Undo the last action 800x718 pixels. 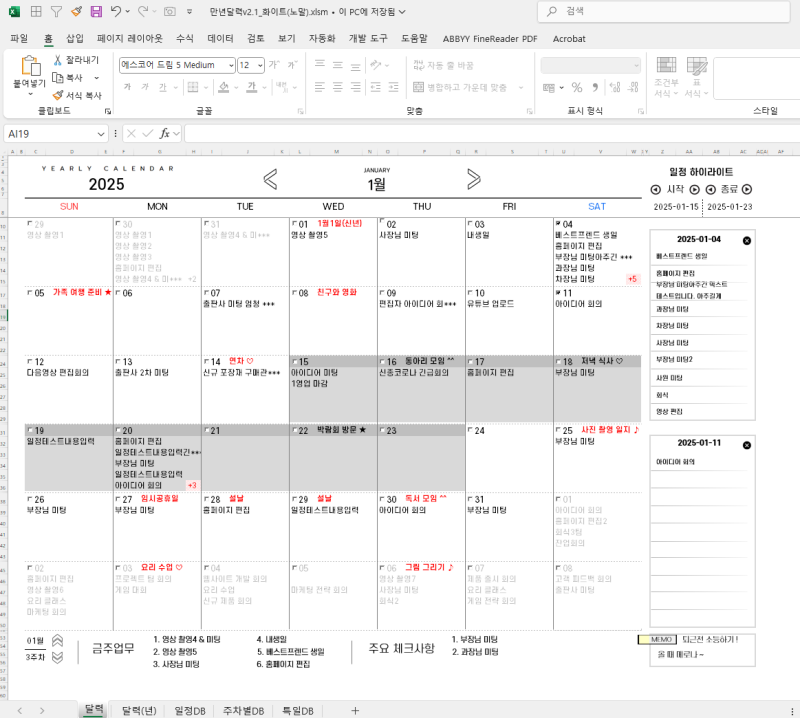coord(115,11)
